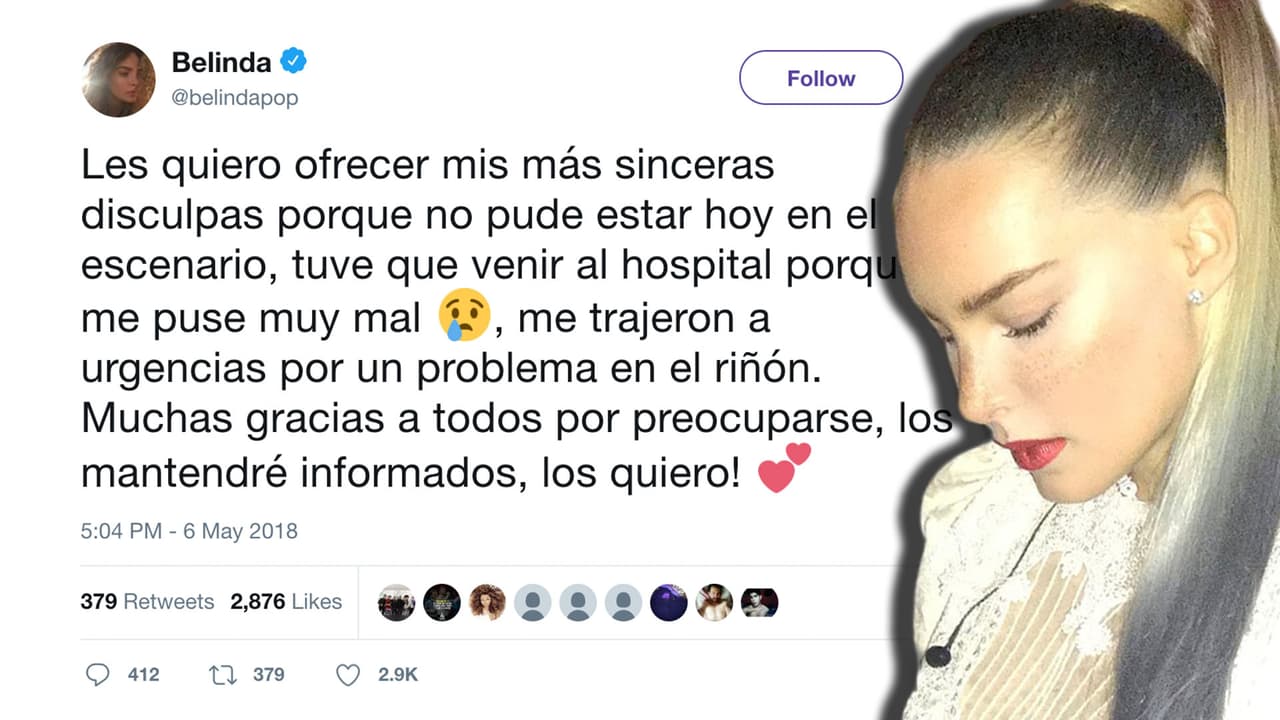
Task: Click the reply speech bubble icon
Action: click(97, 675)
